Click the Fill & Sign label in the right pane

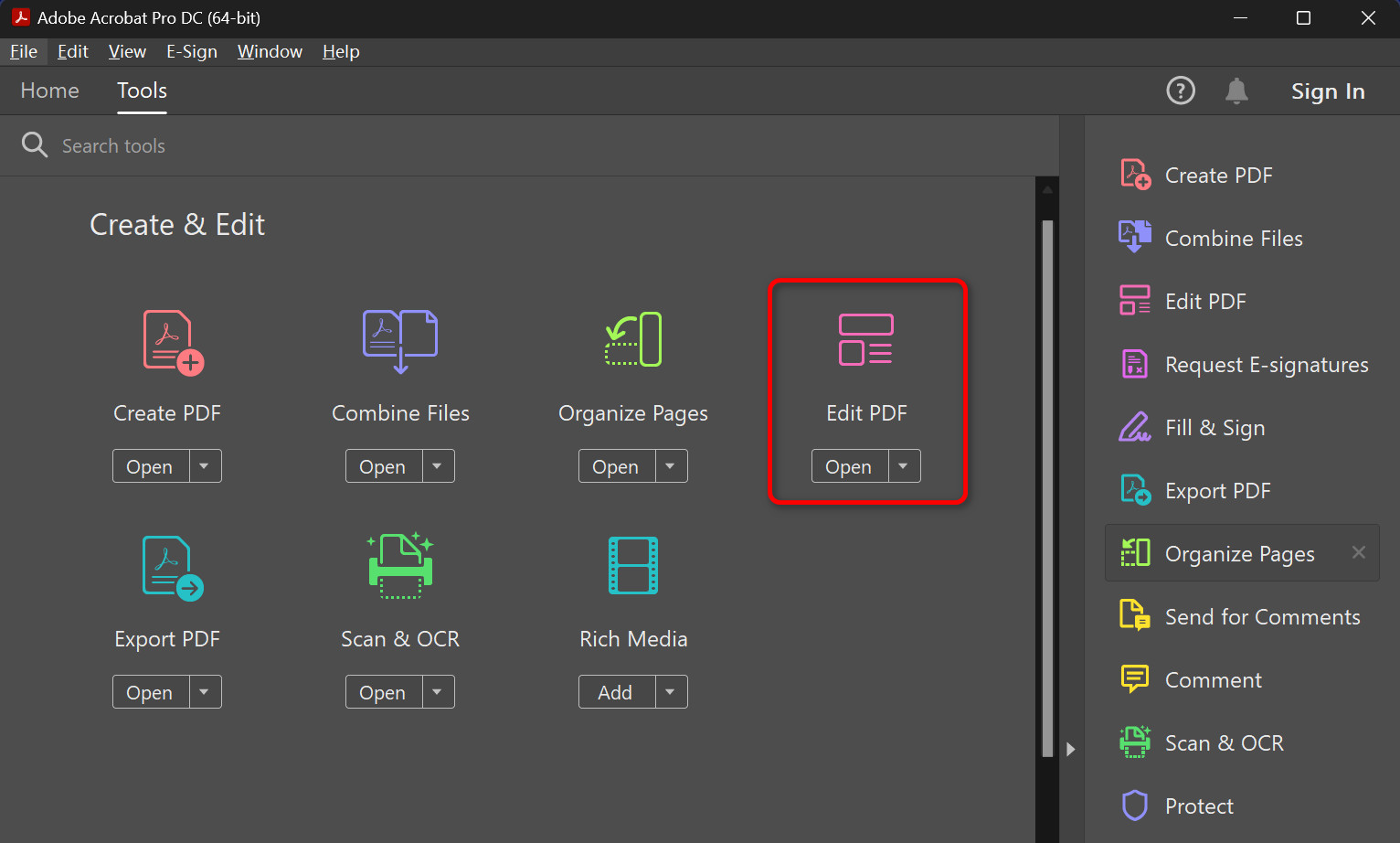pyautogui.click(x=1214, y=428)
